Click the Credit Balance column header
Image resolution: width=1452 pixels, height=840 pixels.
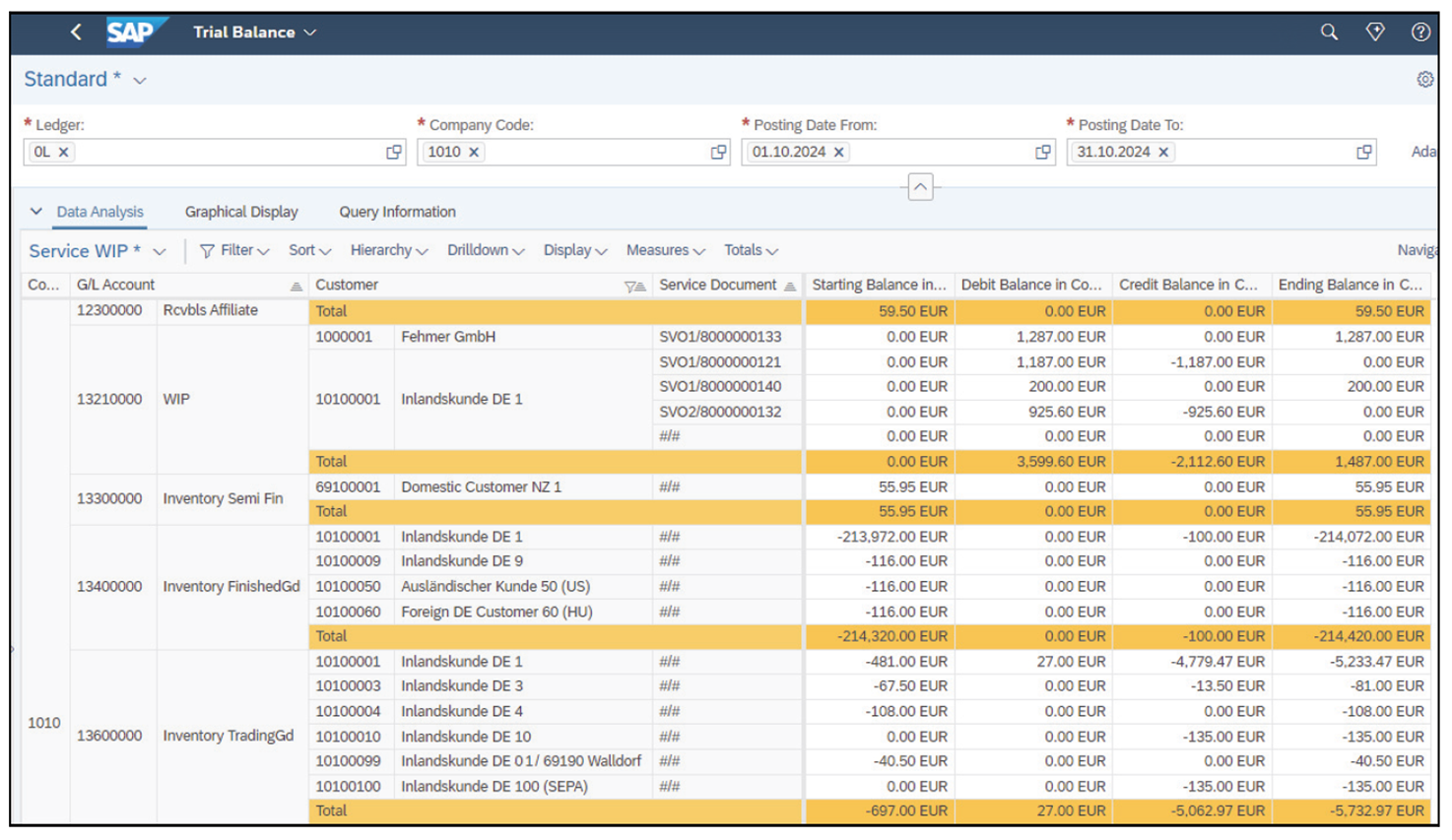[1190, 286]
